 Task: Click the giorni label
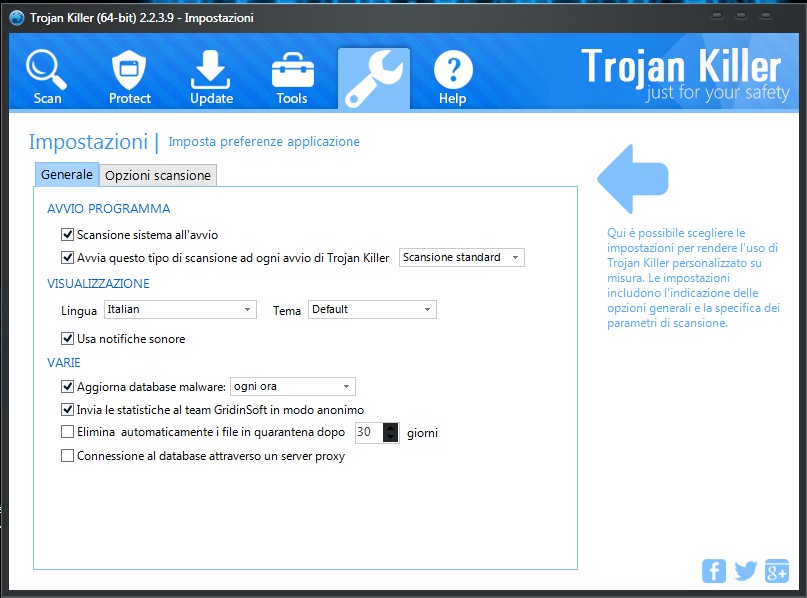(x=422, y=433)
